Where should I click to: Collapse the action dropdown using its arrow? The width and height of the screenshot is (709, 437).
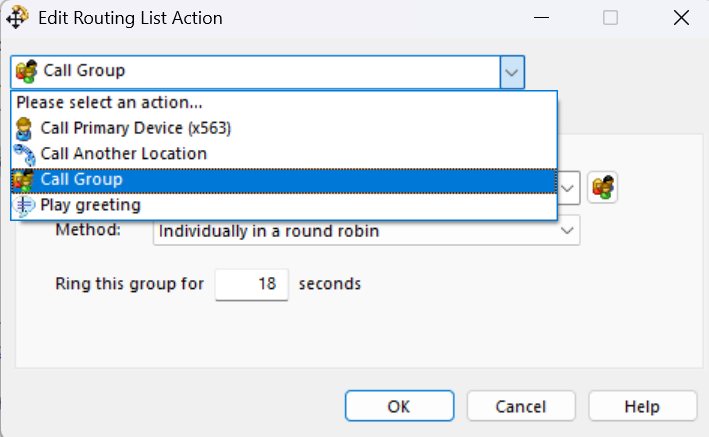tap(511, 72)
